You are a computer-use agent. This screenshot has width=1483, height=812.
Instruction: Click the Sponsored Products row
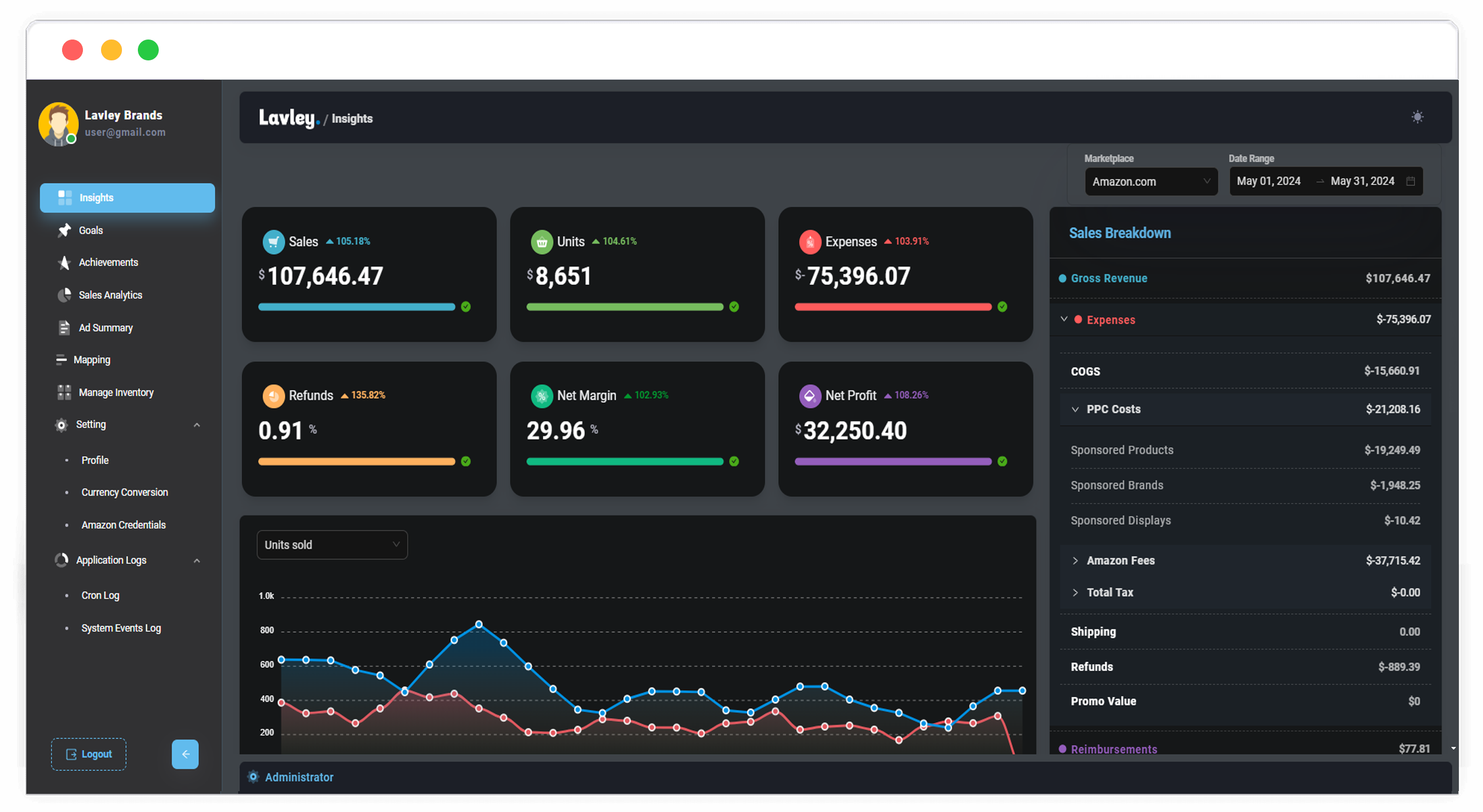tap(1245, 451)
